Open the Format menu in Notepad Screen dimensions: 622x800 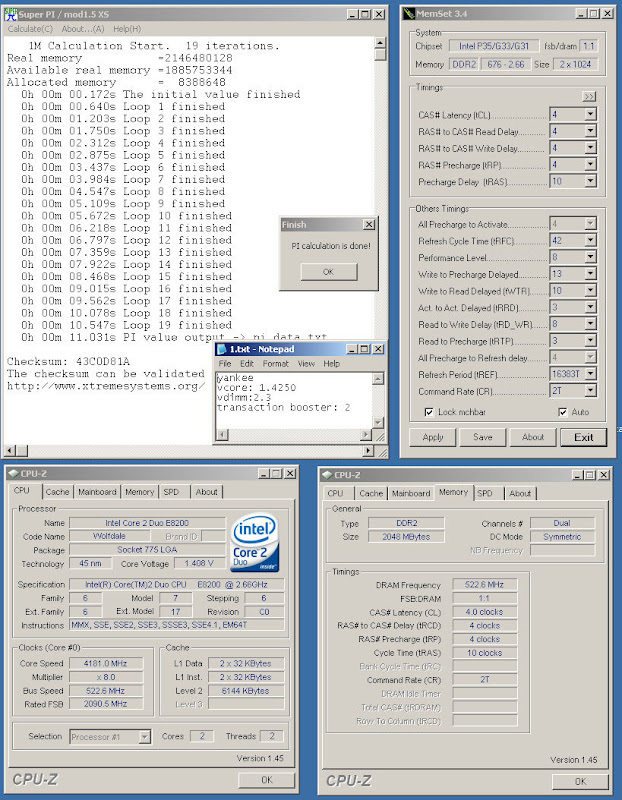276,364
